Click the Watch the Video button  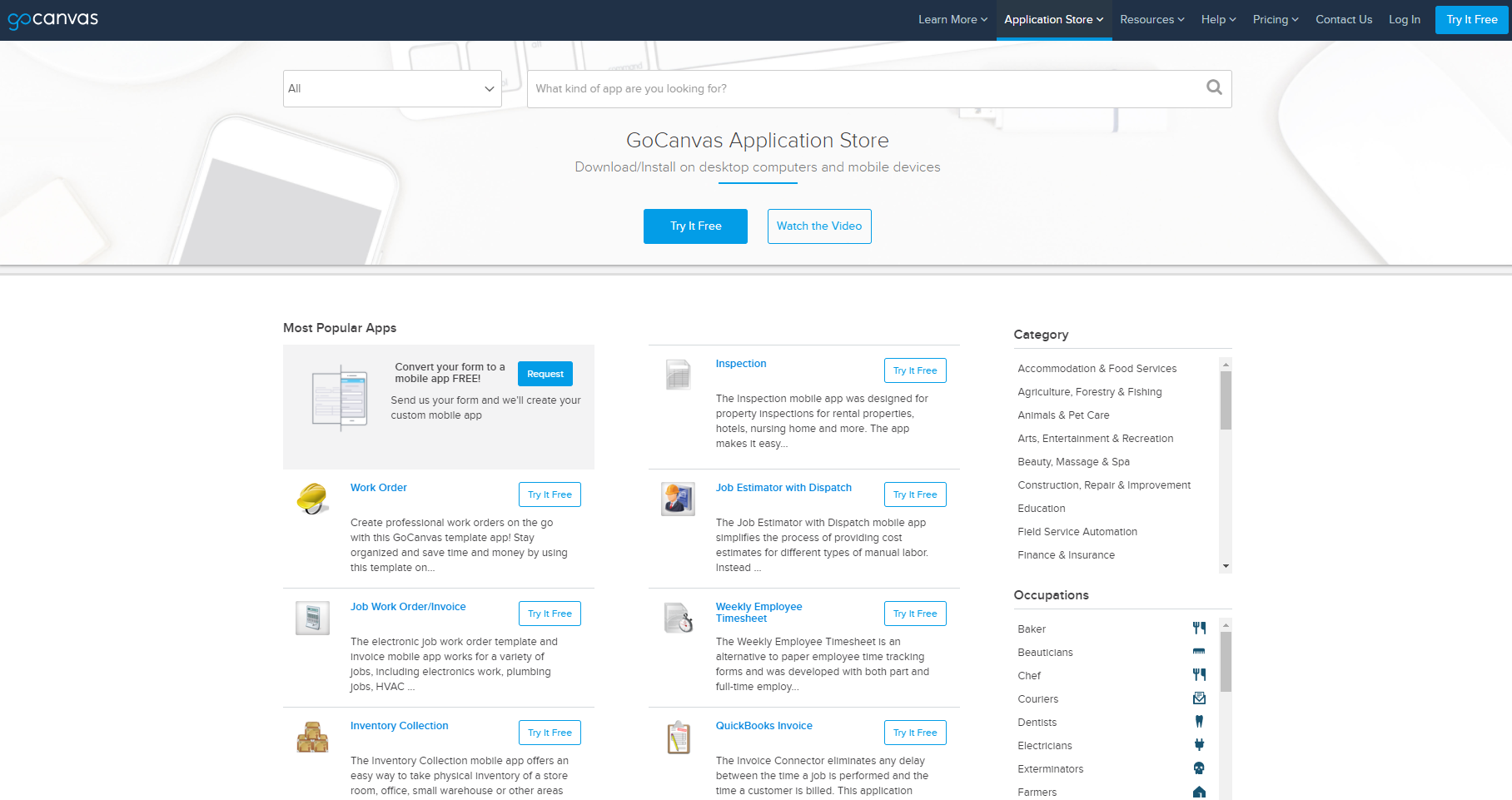(x=818, y=226)
